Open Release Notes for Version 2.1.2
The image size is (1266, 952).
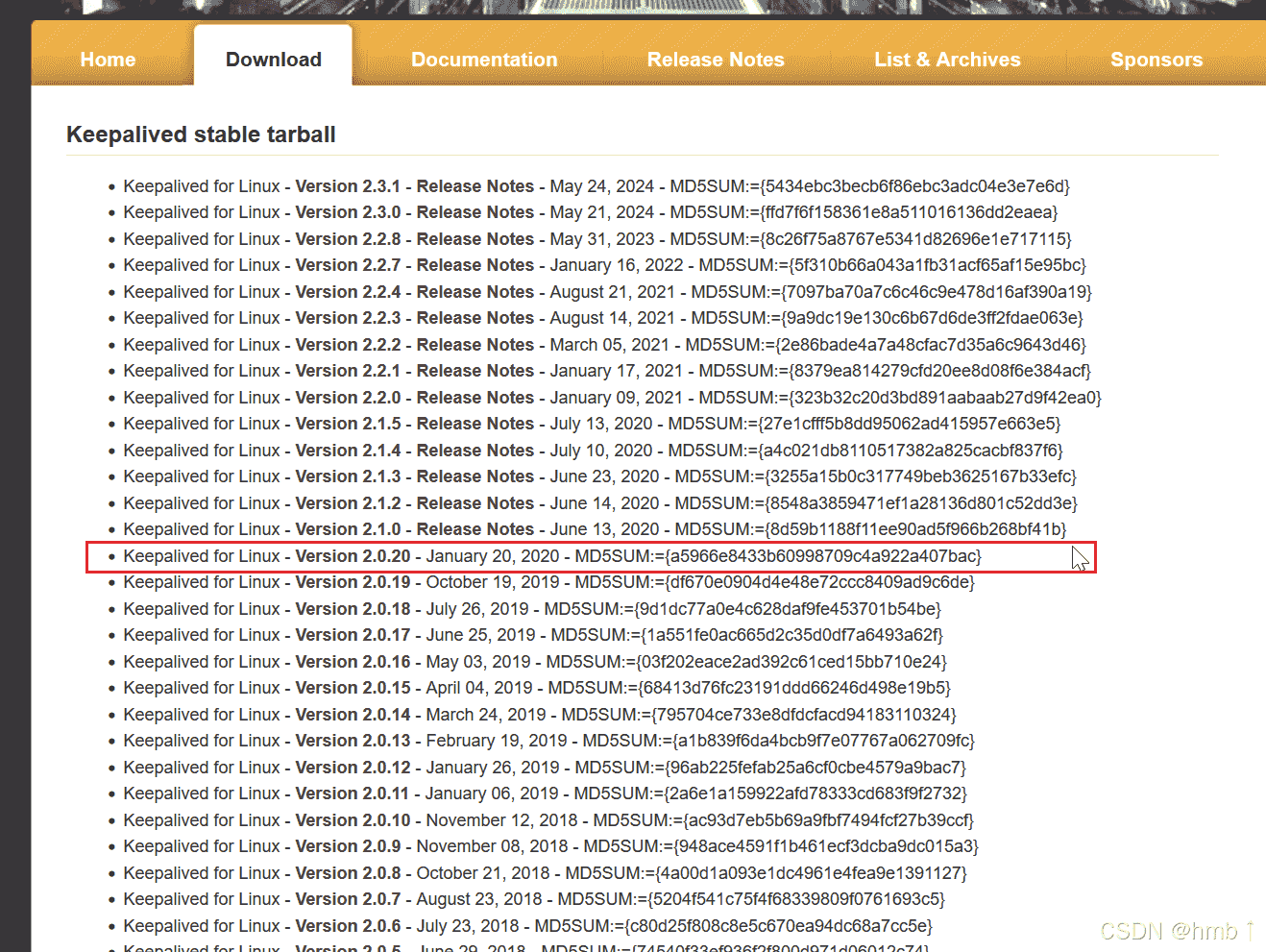475,503
